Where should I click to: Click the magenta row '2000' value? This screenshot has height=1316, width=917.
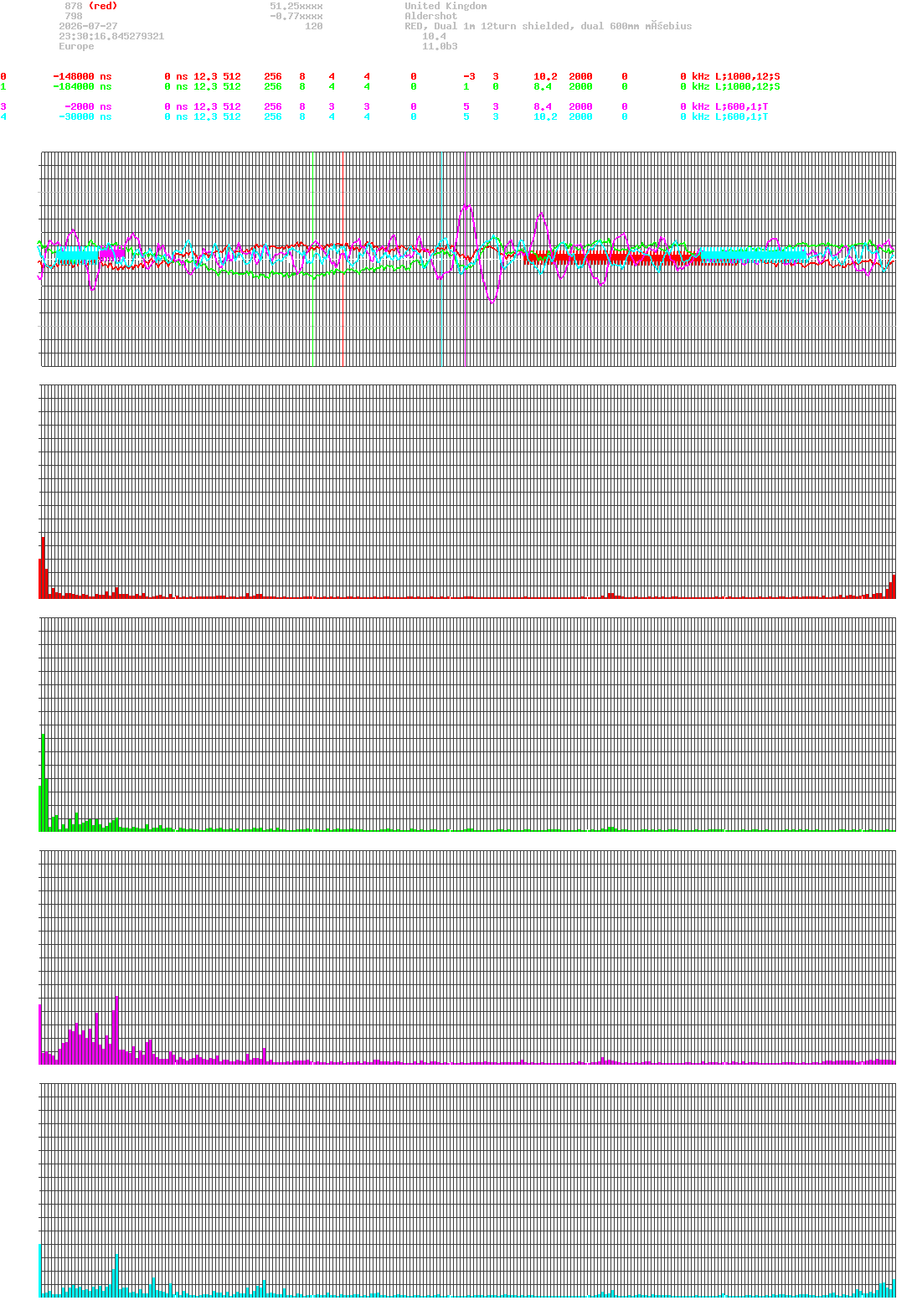[580, 106]
